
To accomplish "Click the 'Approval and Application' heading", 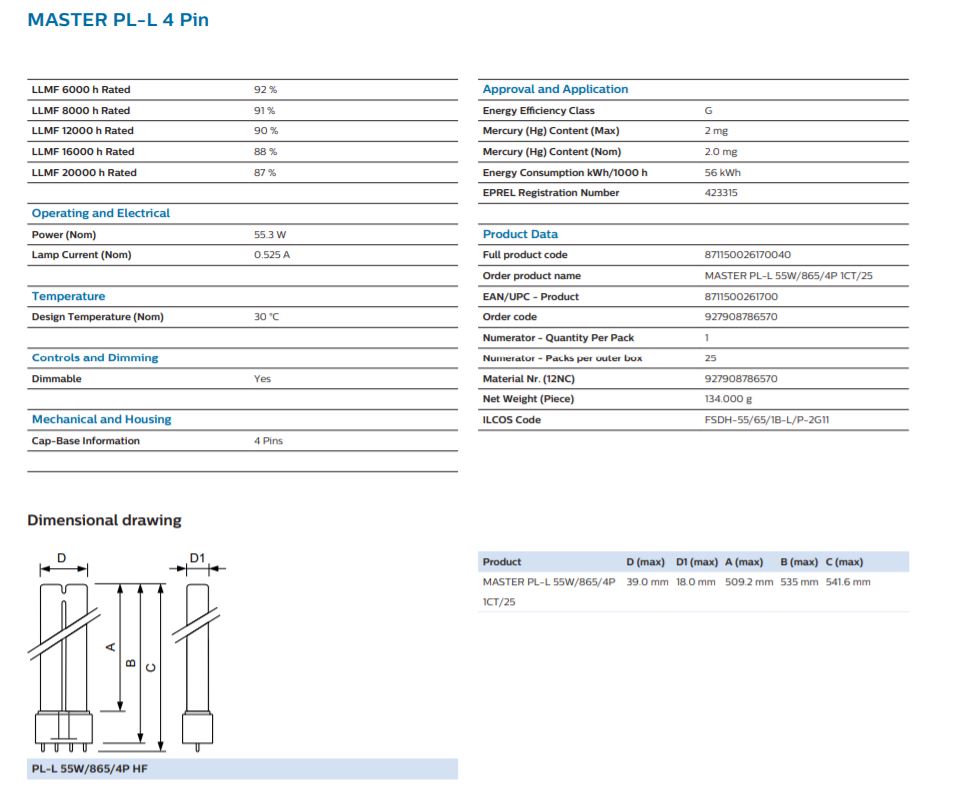I will (x=555, y=89).
